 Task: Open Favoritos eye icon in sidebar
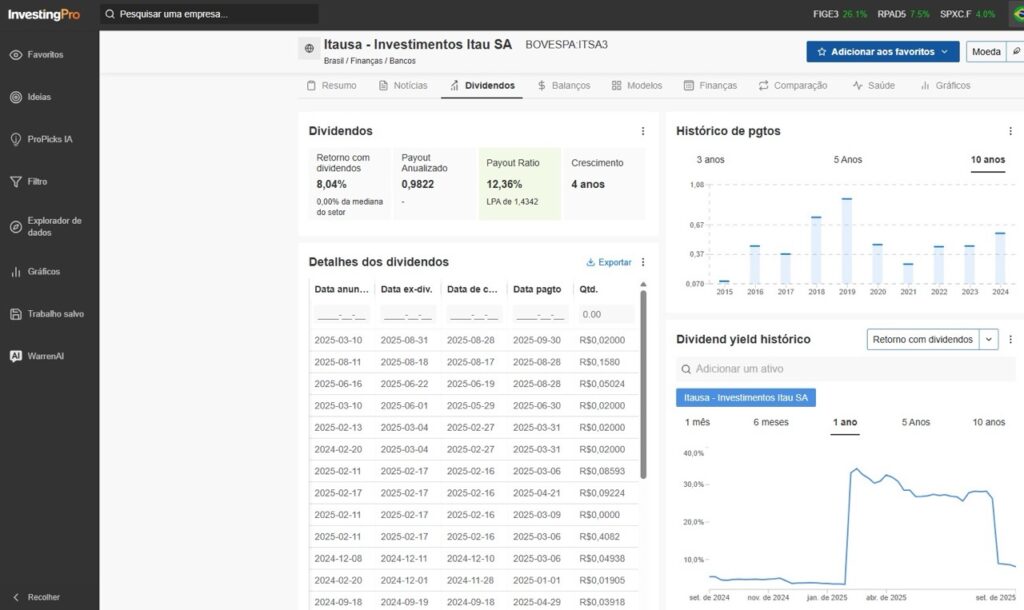[16, 55]
